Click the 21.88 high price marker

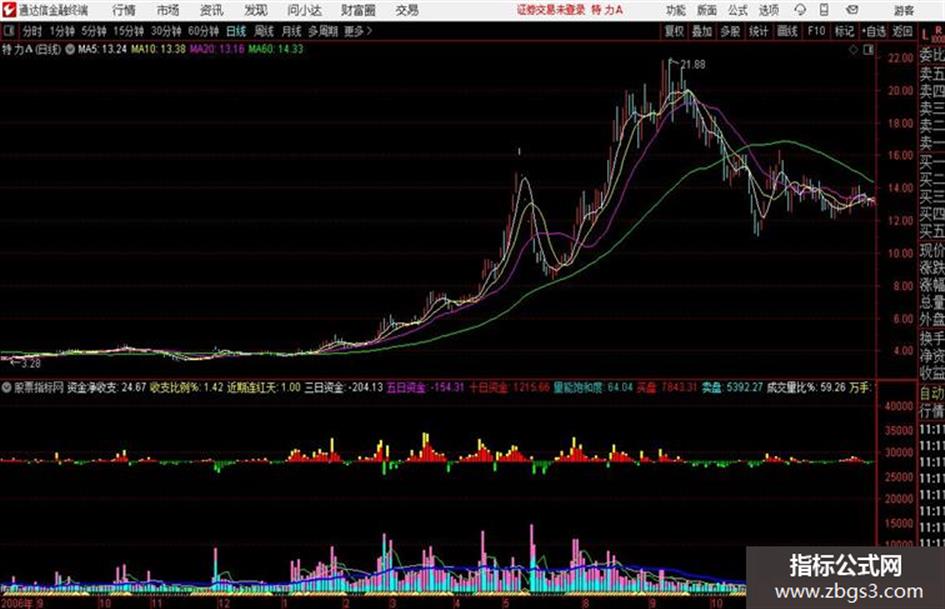point(692,64)
